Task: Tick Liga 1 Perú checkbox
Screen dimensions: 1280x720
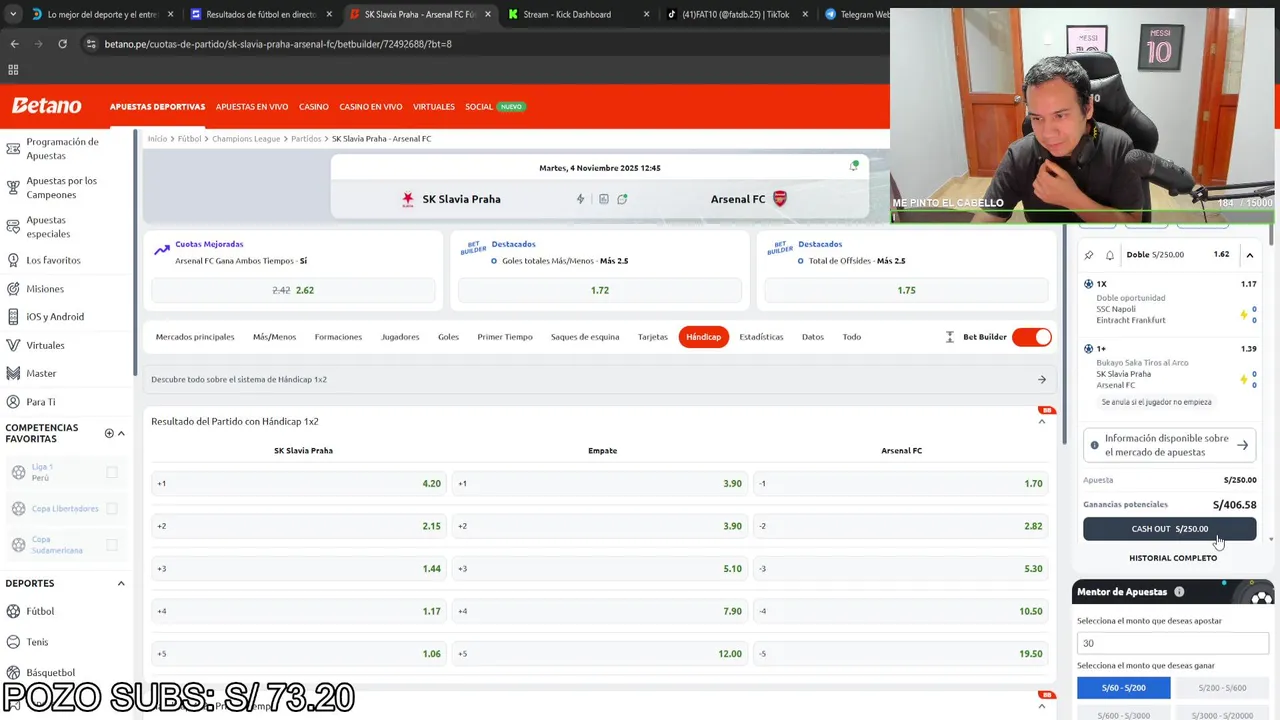Action: [112, 472]
